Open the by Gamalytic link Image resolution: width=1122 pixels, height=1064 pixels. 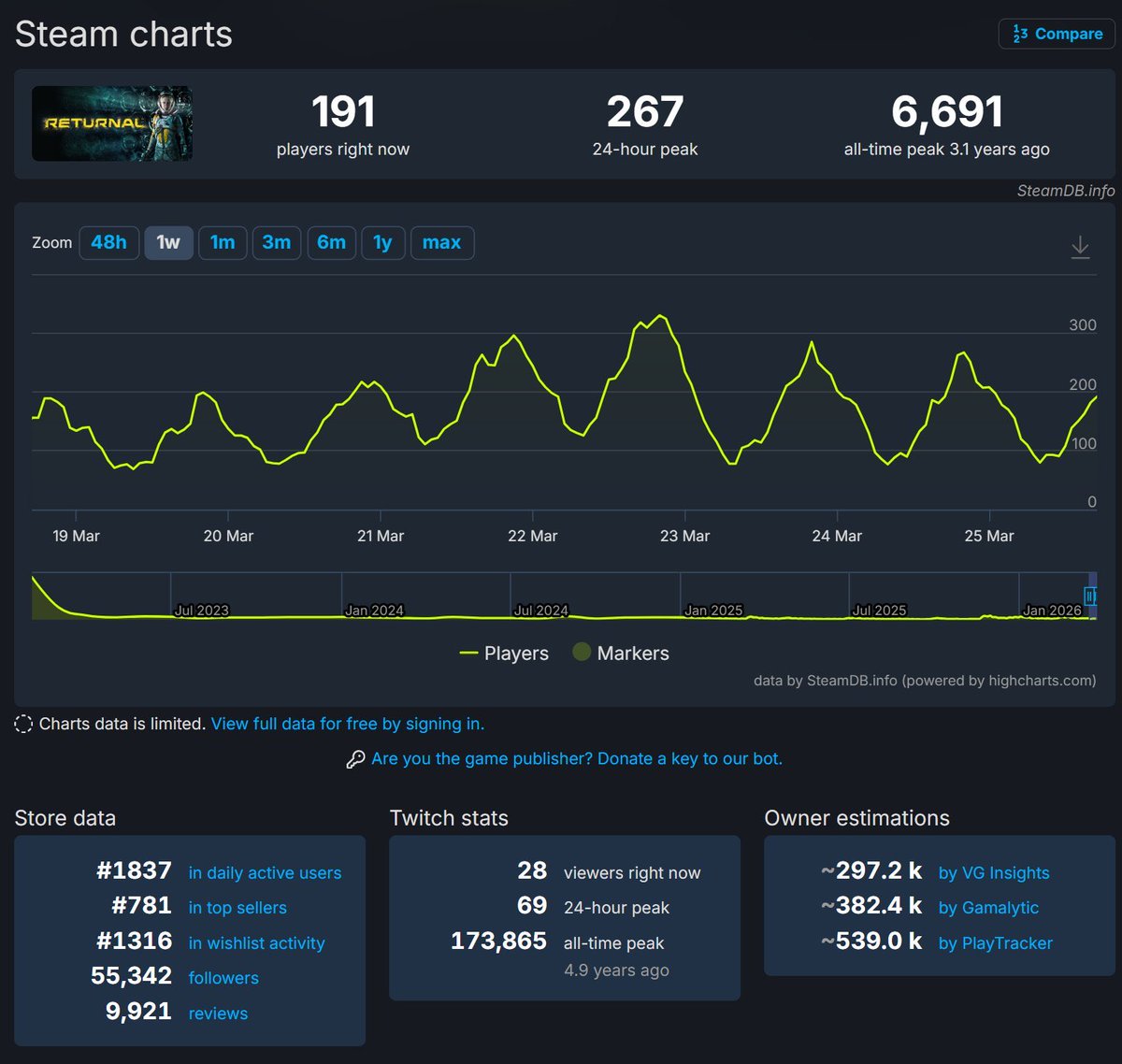tap(988, 908)
